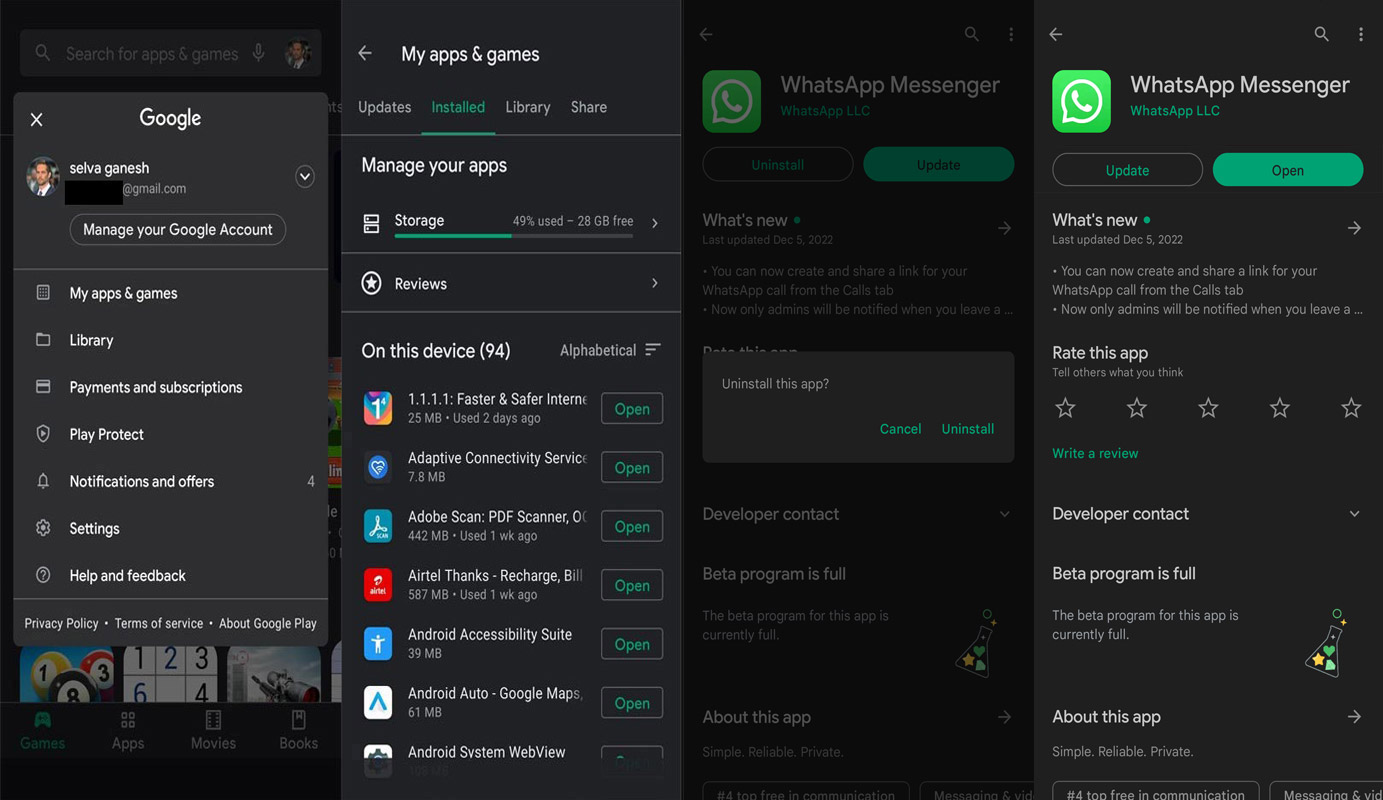The image size is (1383, 800).
Task: Open Notifications and offers
Action: pos(170,481)
